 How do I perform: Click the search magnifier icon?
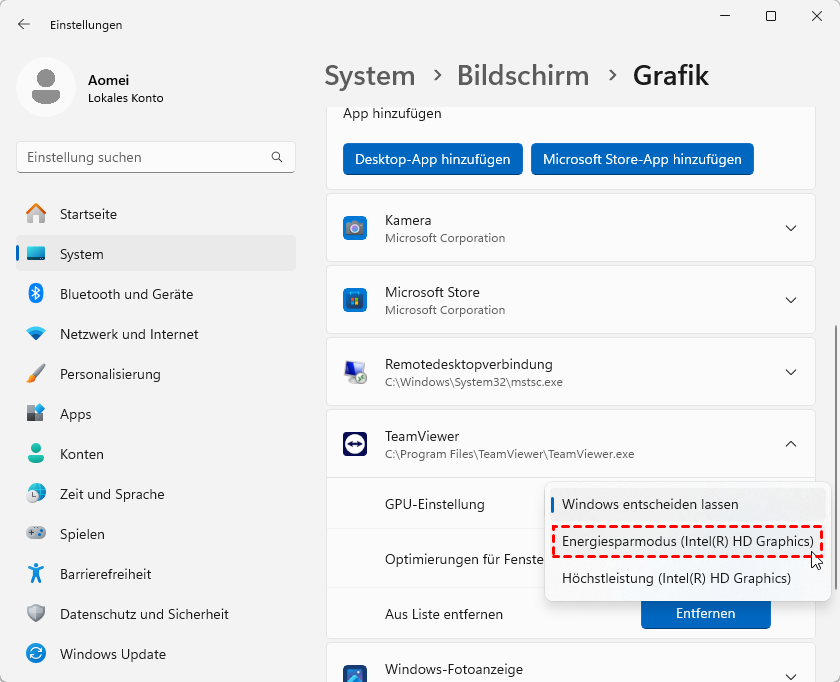[277, 157]
